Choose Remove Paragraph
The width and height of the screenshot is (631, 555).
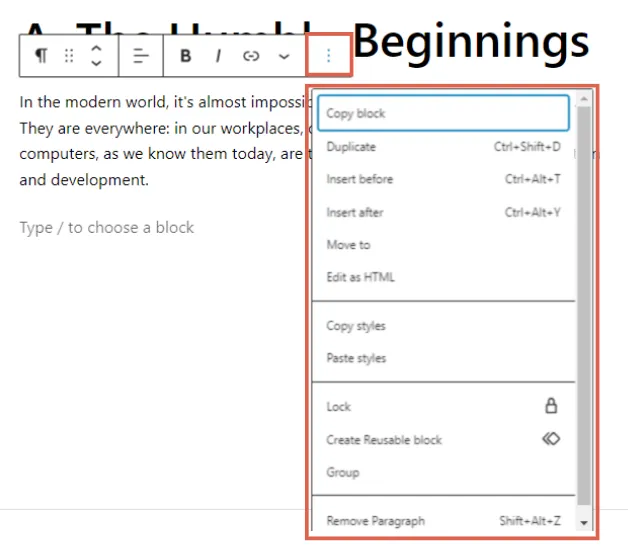[x=443, y=521]
